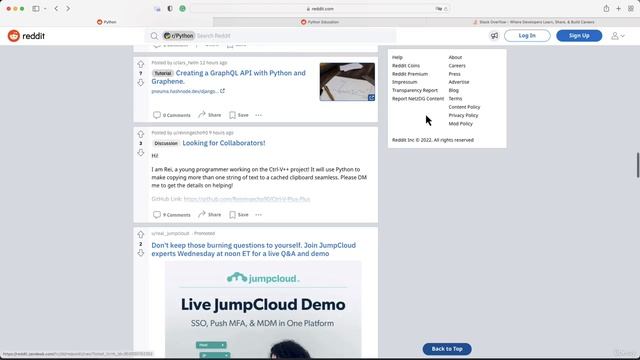Downvote the JumpCloud promoted post
The height and width of the screenshot is (360, 640).
tap(140, 253)
